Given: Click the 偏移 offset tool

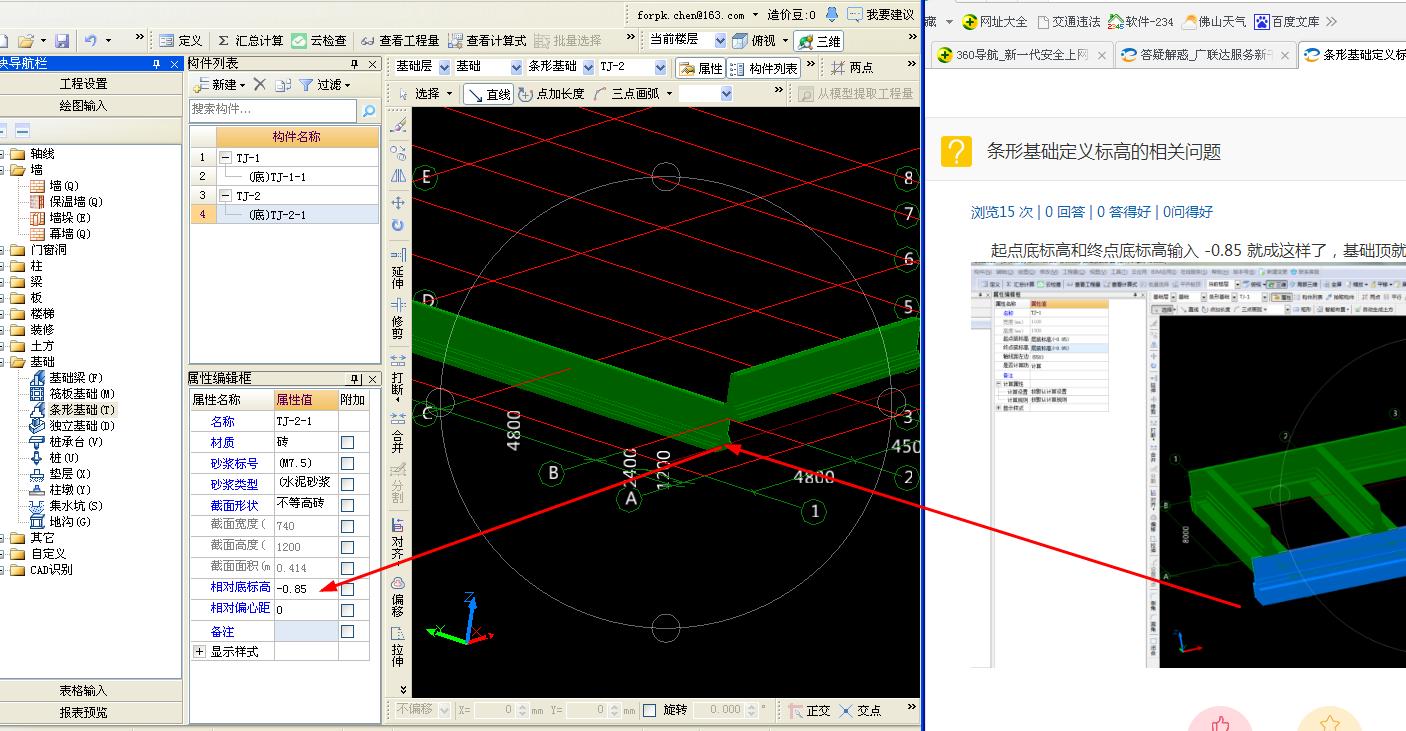Looking at the screenshot, I should coord(397,597).
